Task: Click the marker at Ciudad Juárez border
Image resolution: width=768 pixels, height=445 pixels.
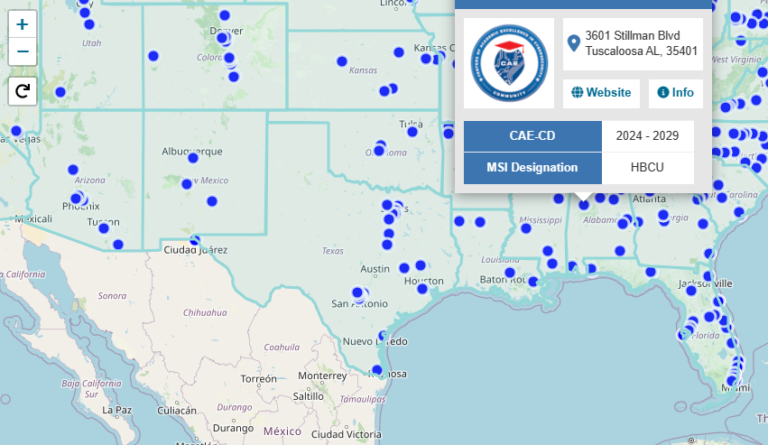Action: click(x=195, y=240)
